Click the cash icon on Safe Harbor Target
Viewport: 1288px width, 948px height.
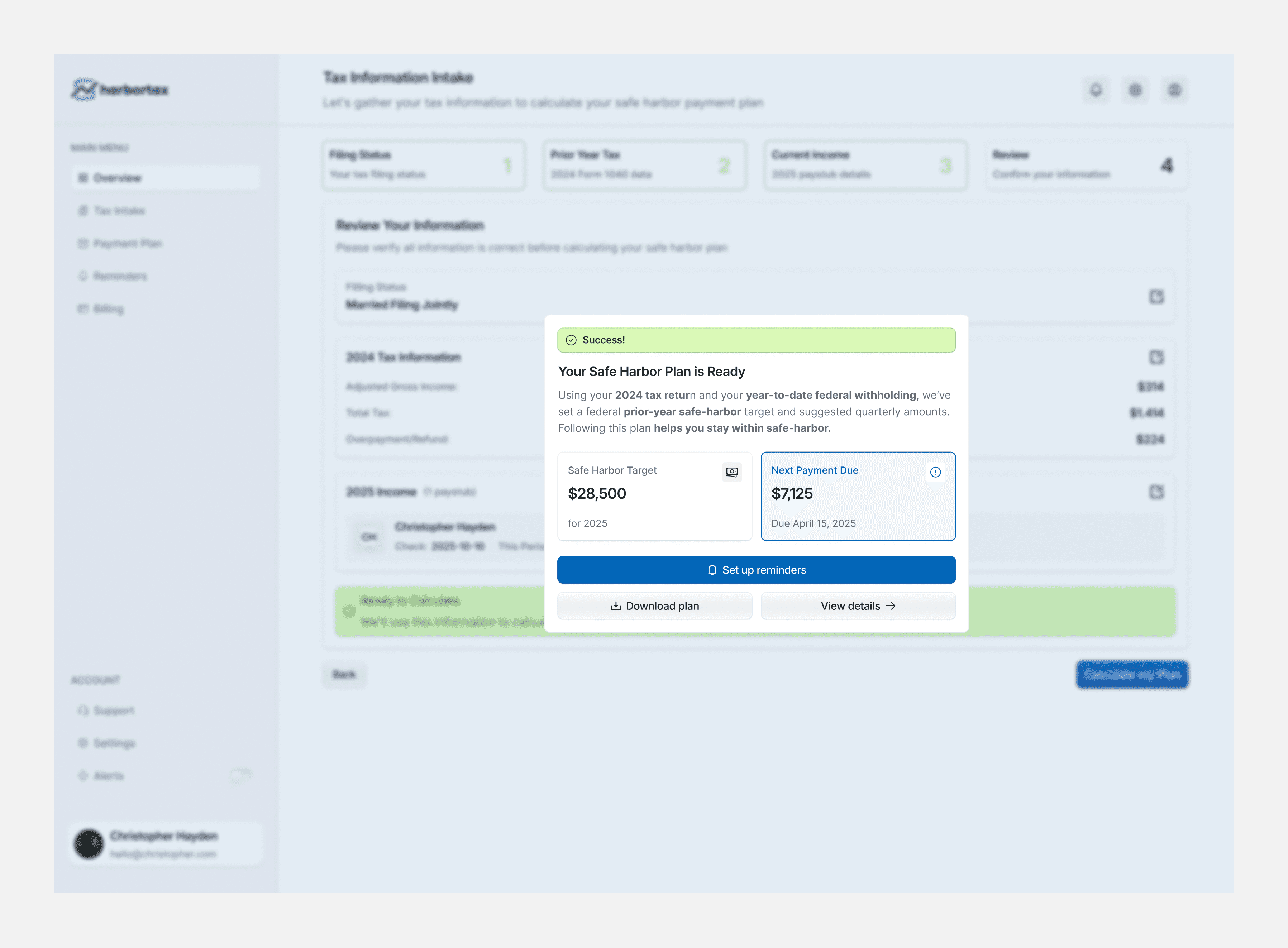[731, 472]
